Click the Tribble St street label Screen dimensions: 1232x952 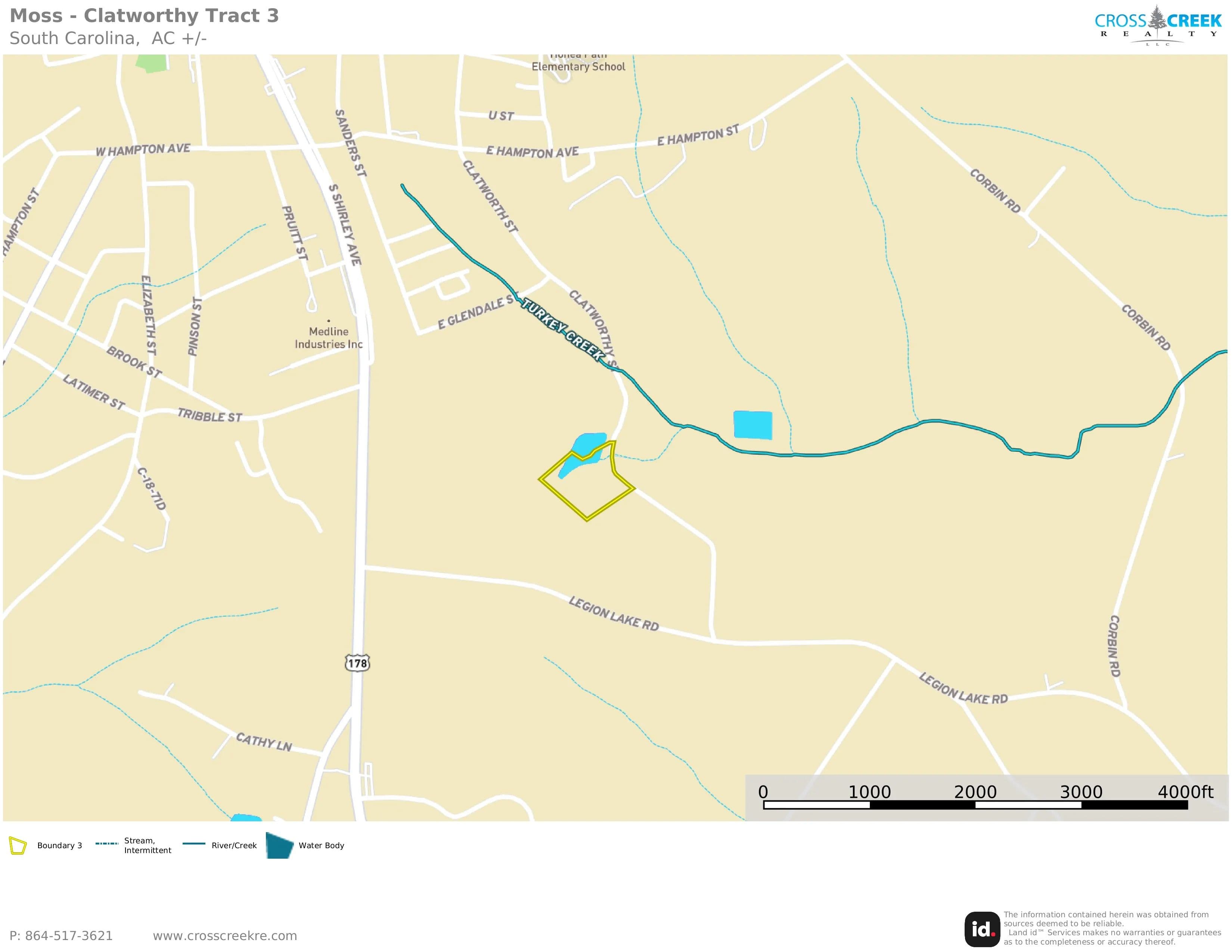coord(209,415)
